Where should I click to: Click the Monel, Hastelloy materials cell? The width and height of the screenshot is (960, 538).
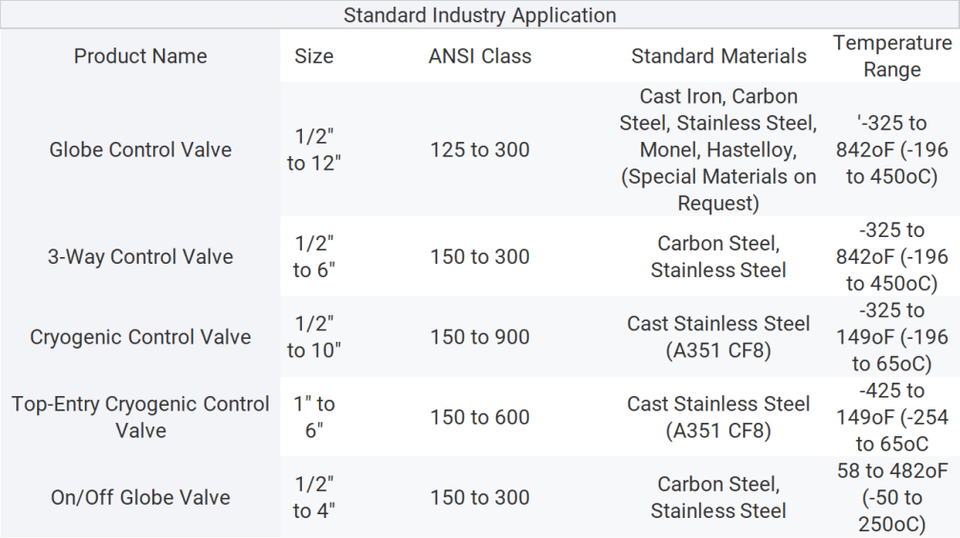[x=718, y=149]
